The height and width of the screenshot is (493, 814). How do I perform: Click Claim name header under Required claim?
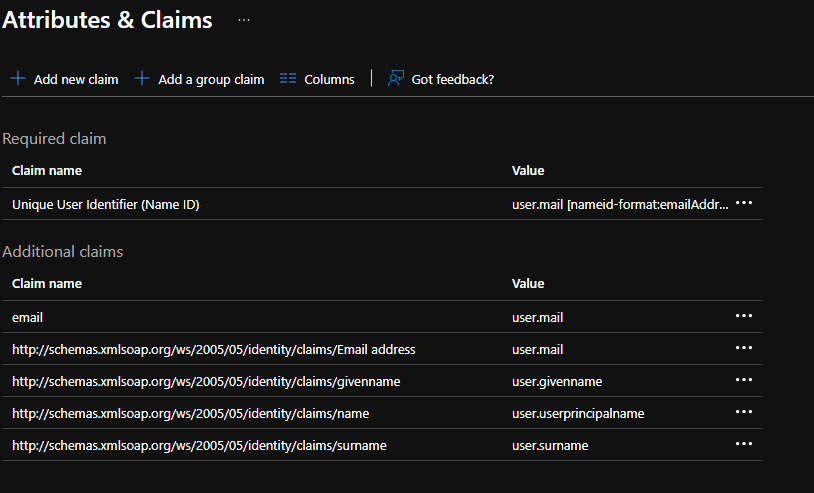(47, 171)
